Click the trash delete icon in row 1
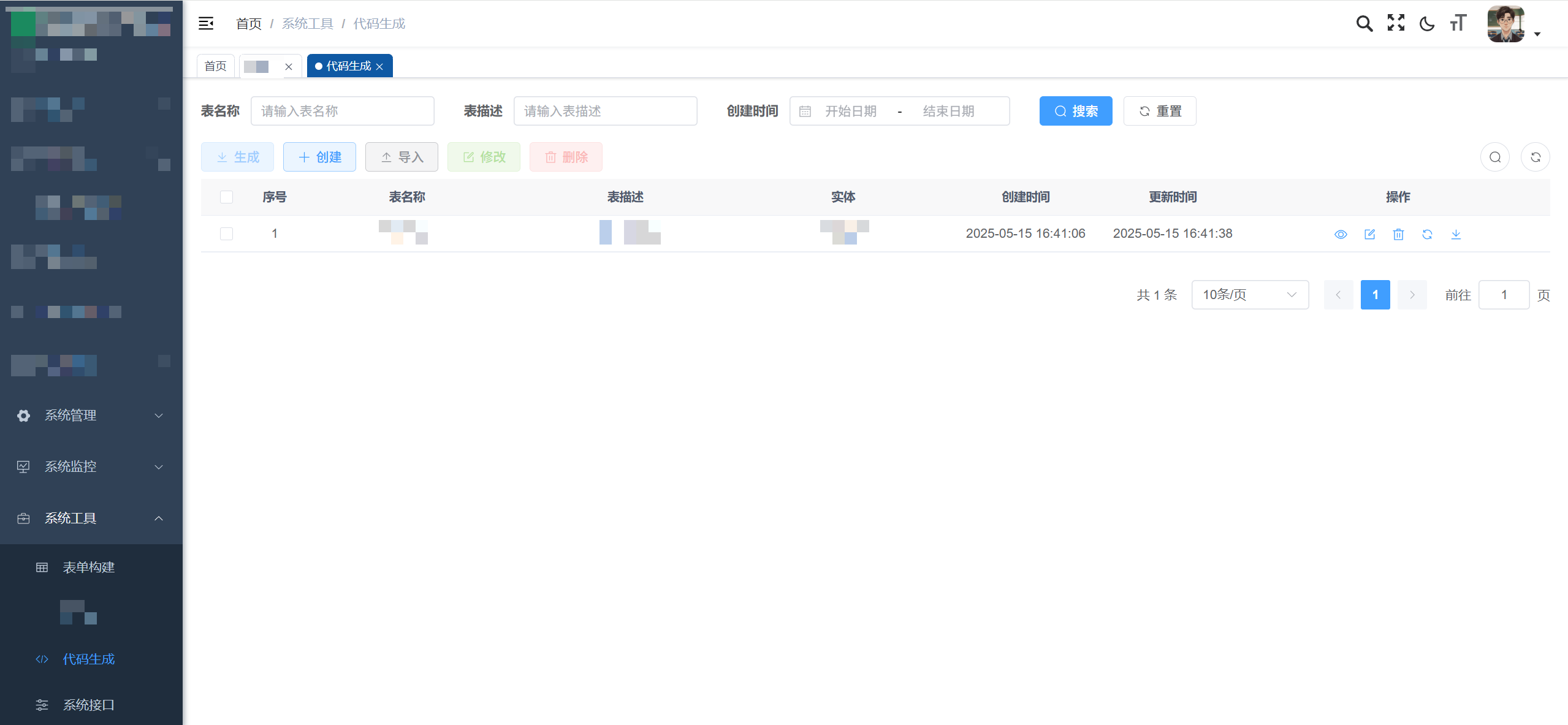1568x725 pixels. (x=1398, y=234)
